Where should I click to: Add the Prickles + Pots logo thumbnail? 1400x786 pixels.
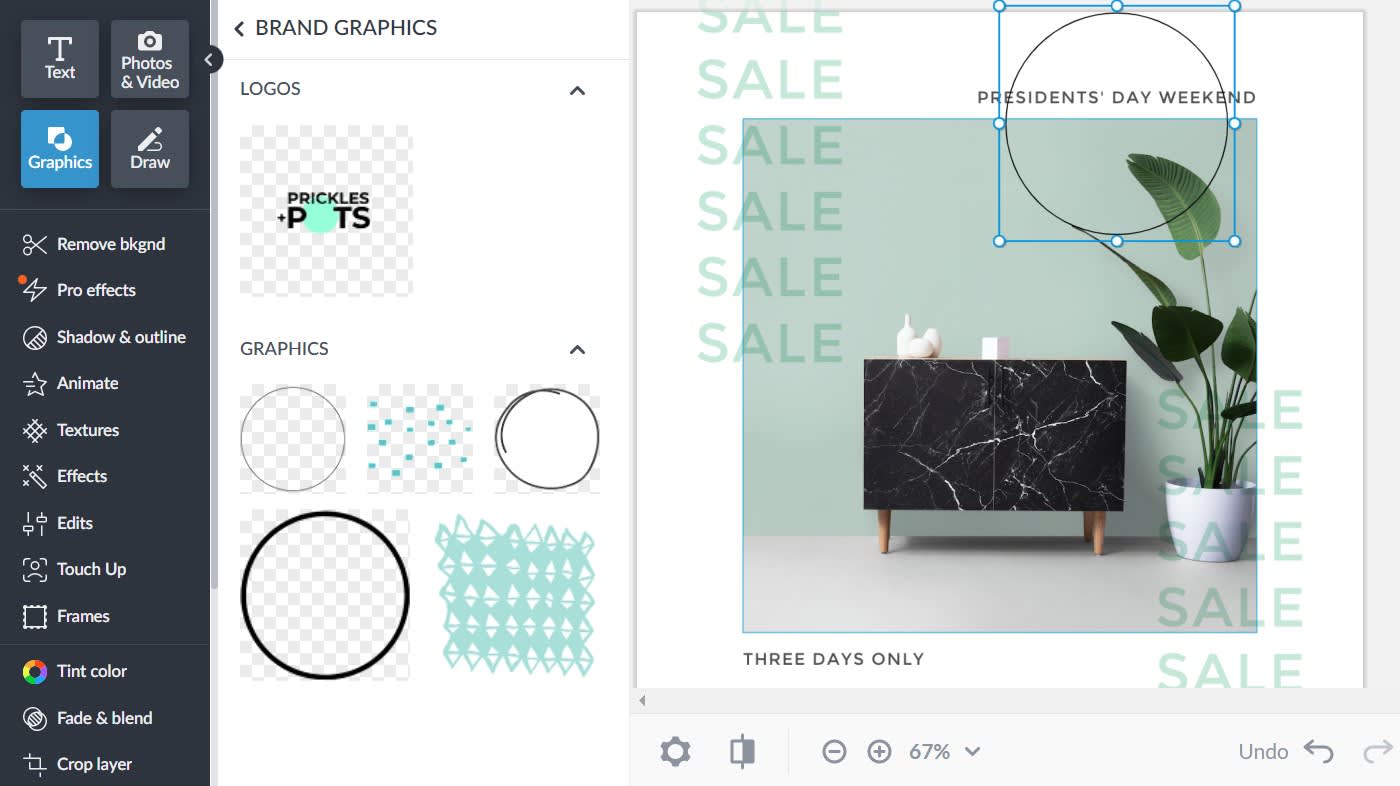[326, 210]
